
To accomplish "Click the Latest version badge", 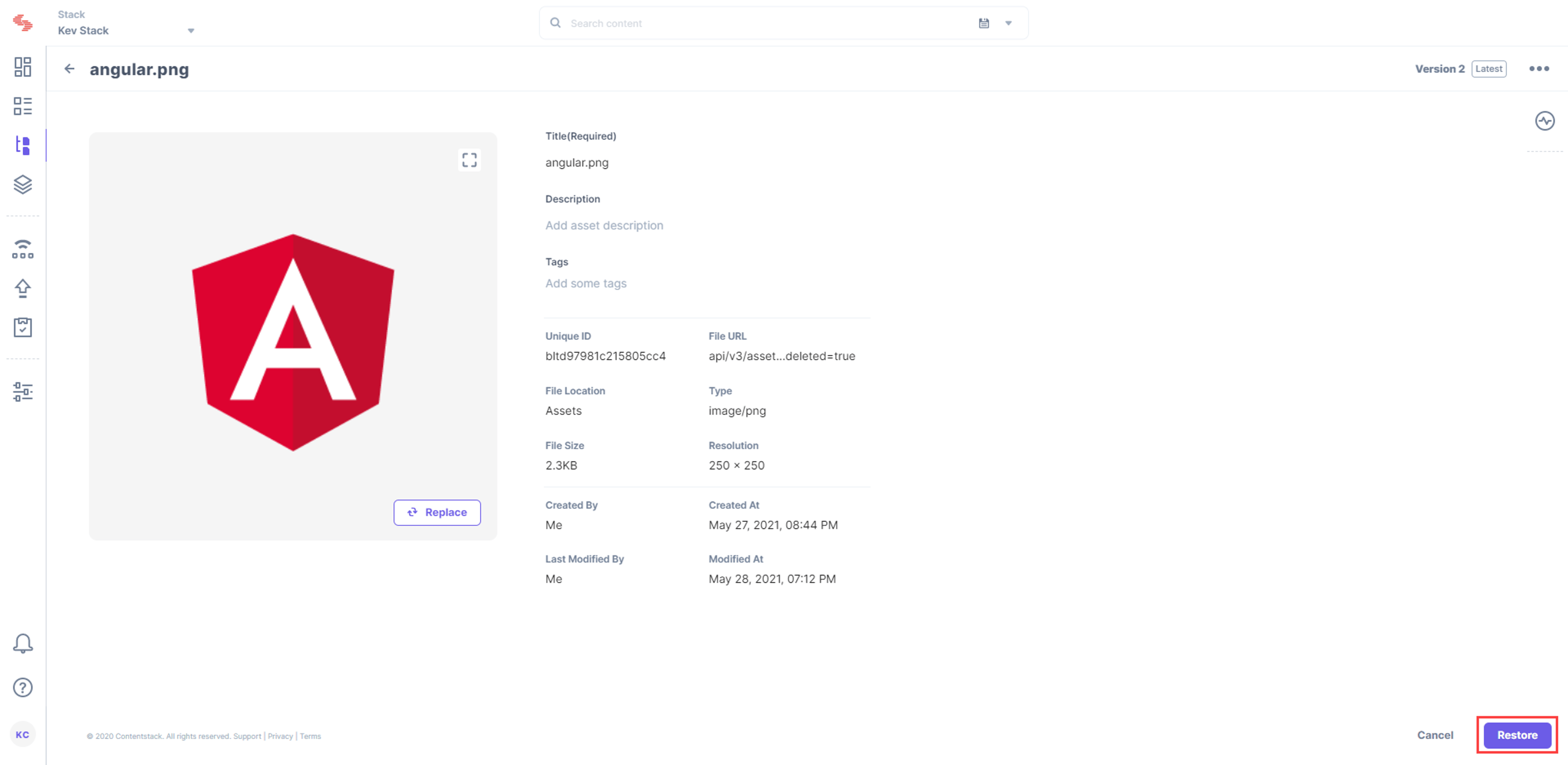I will [1489, 69].
